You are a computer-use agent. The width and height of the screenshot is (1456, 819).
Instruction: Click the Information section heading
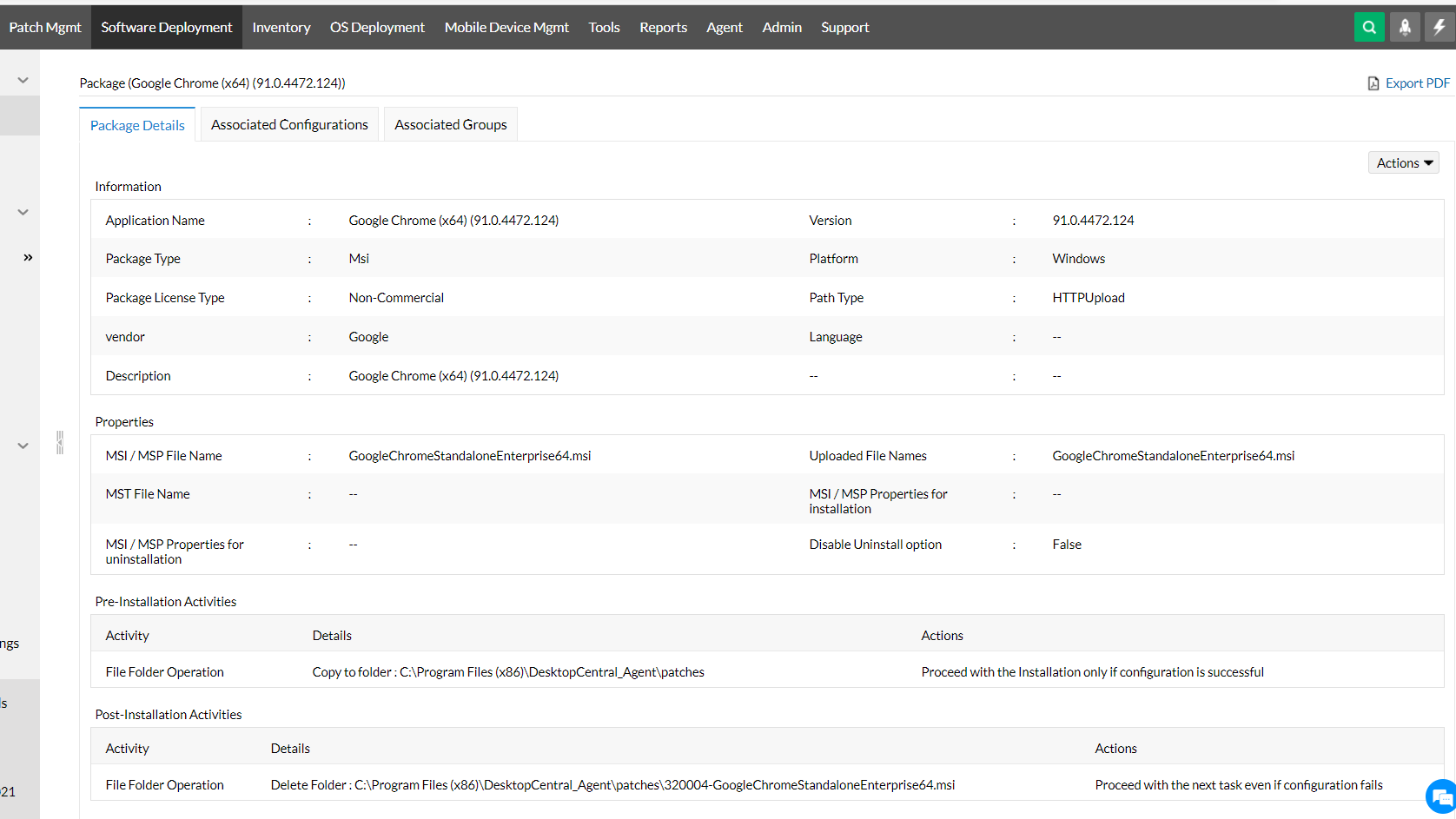[128, 187]
